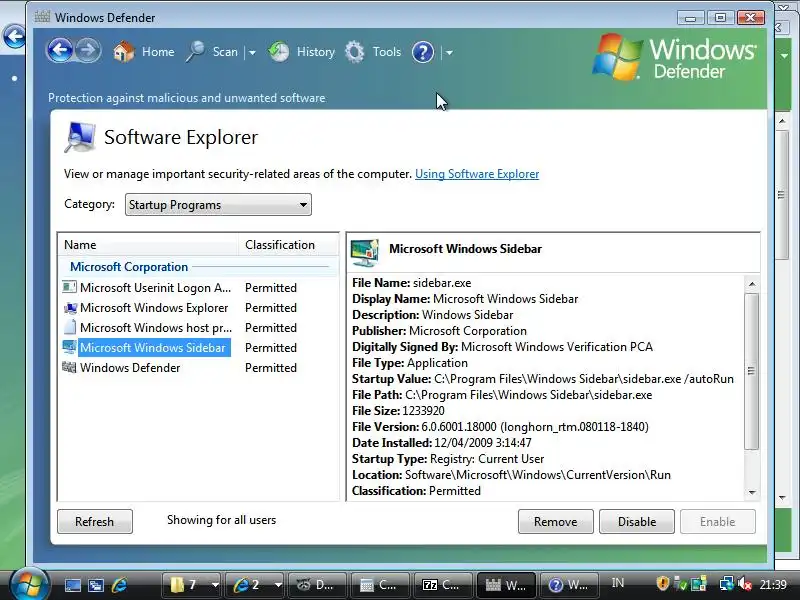Click the details pane scroll up arrow
Image resolution: width=800 pixels, height=600 pixels.
pyautogui.click(x=752, y=284)
